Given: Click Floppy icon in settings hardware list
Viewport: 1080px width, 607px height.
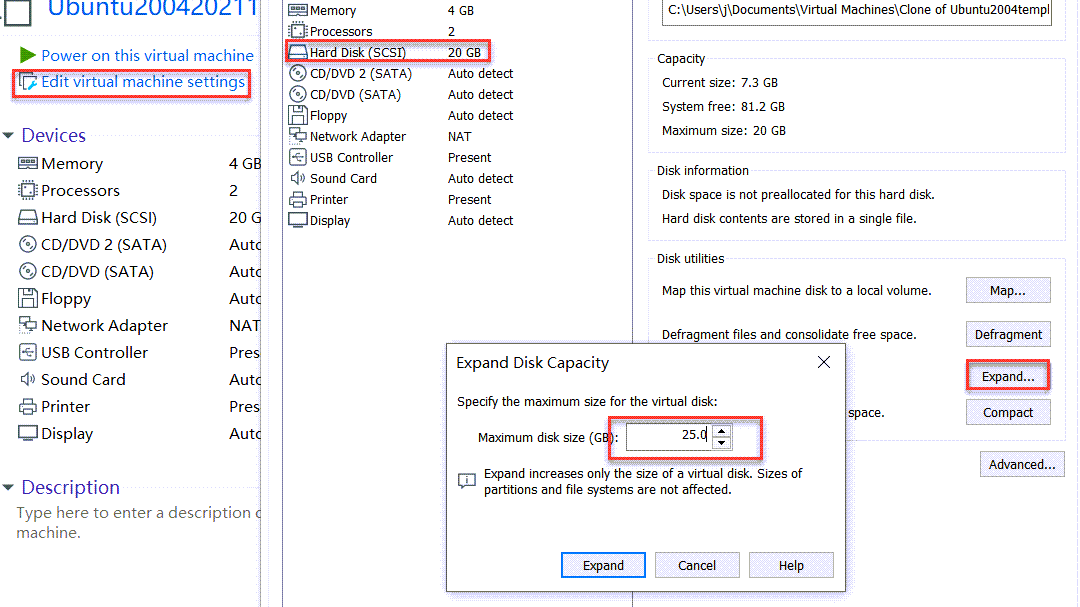Looking at the screenshot, I should [298, 115].
